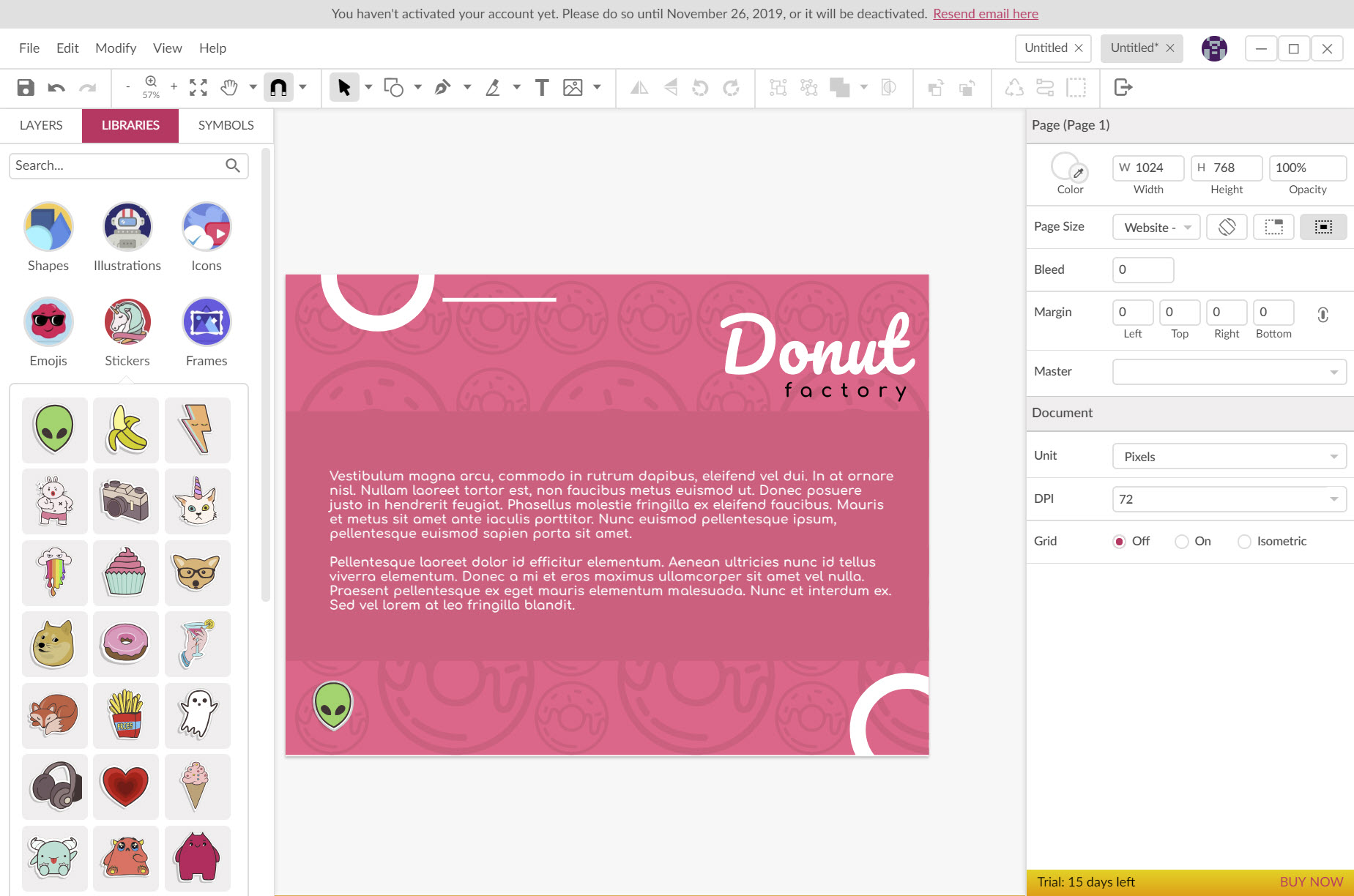1354x896 pixels.
Task: Open the Modify menu
Action: 116,48
